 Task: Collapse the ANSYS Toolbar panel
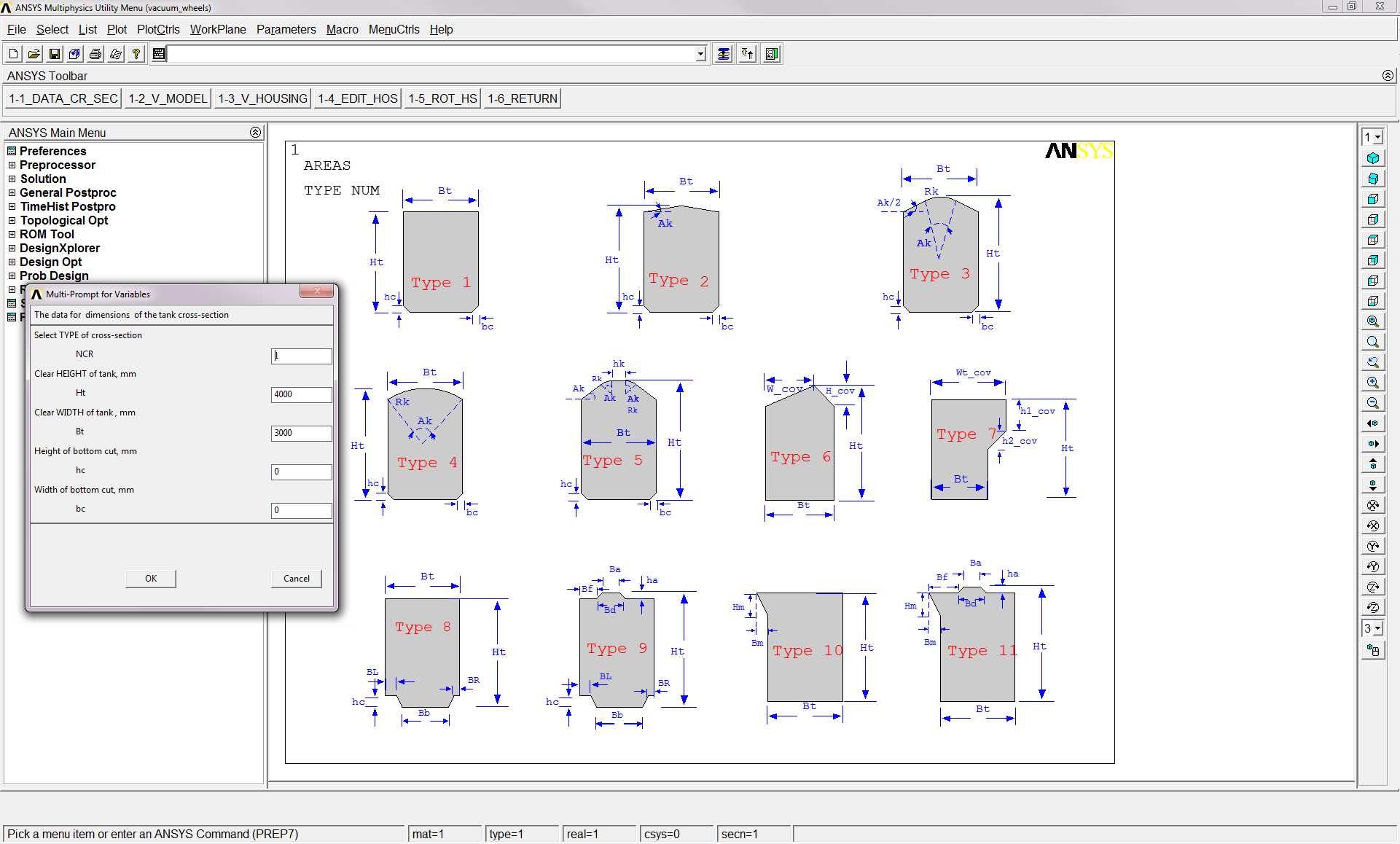(1388, 76)
